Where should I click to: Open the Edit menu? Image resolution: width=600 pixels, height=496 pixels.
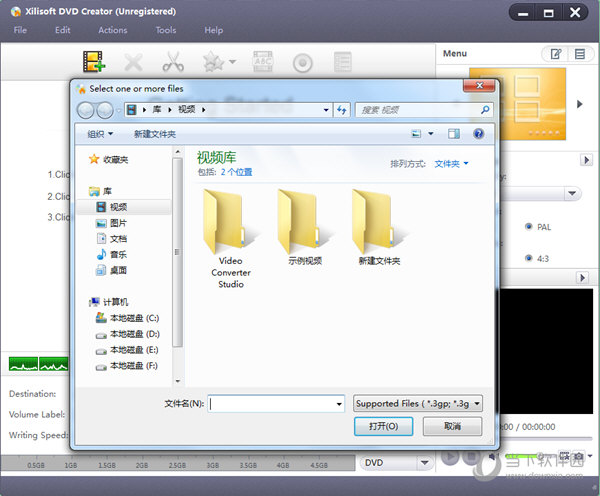[62, 30]
